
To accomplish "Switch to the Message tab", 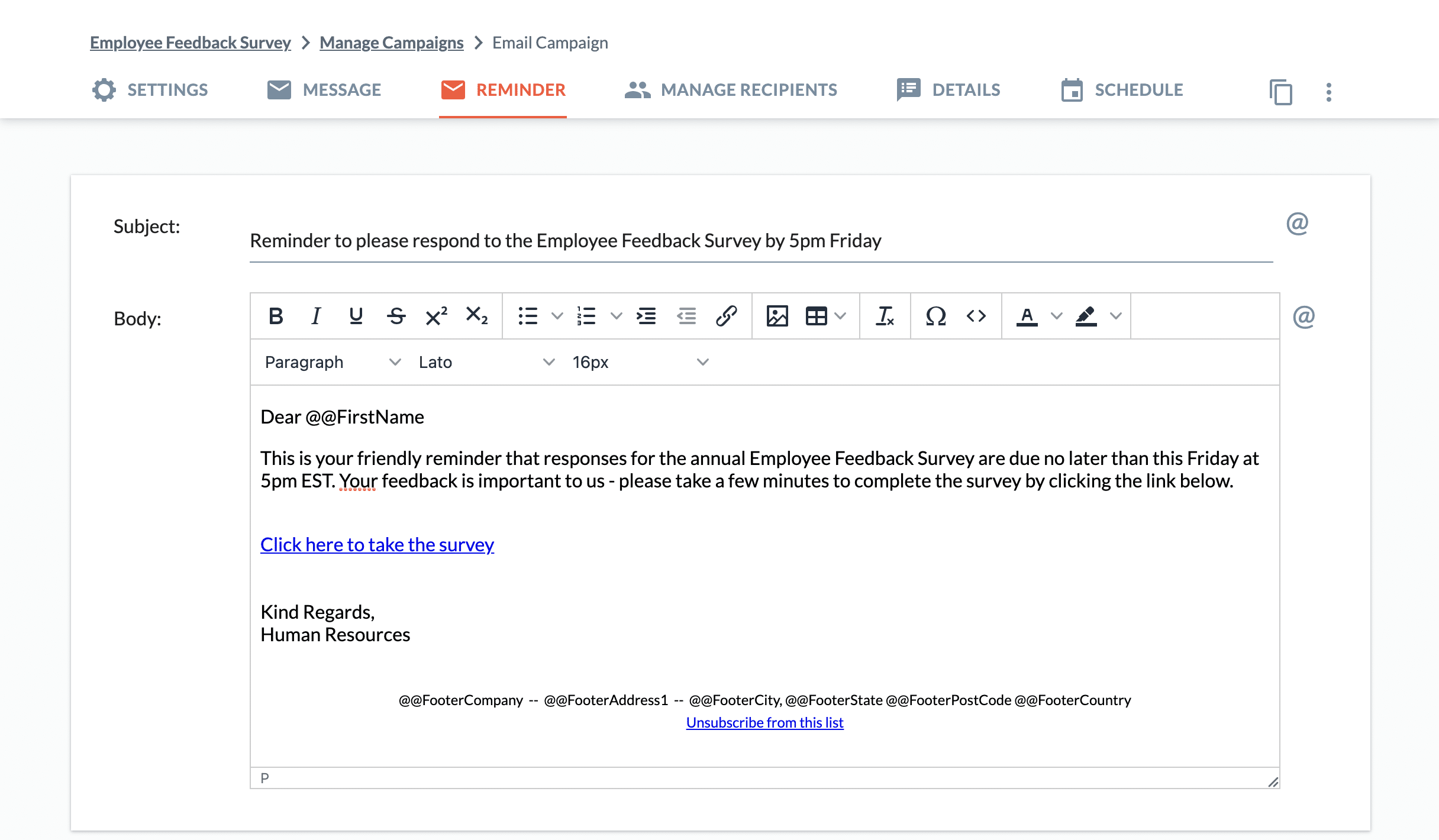I will (324, 90).
